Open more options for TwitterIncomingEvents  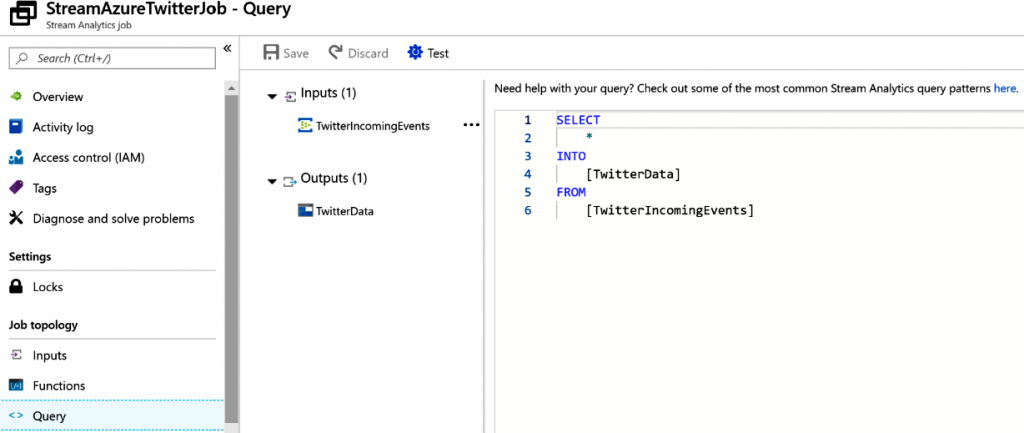point(471,126)
